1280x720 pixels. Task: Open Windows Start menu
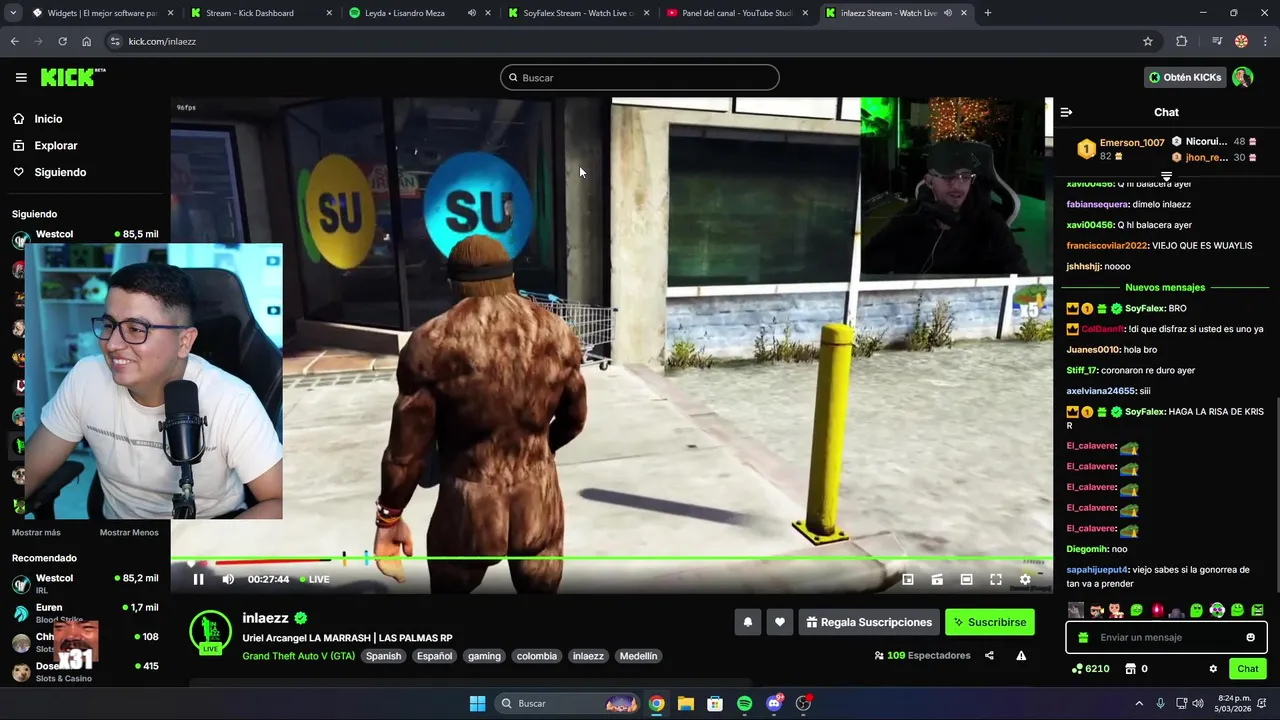click(x=477, y=703)
